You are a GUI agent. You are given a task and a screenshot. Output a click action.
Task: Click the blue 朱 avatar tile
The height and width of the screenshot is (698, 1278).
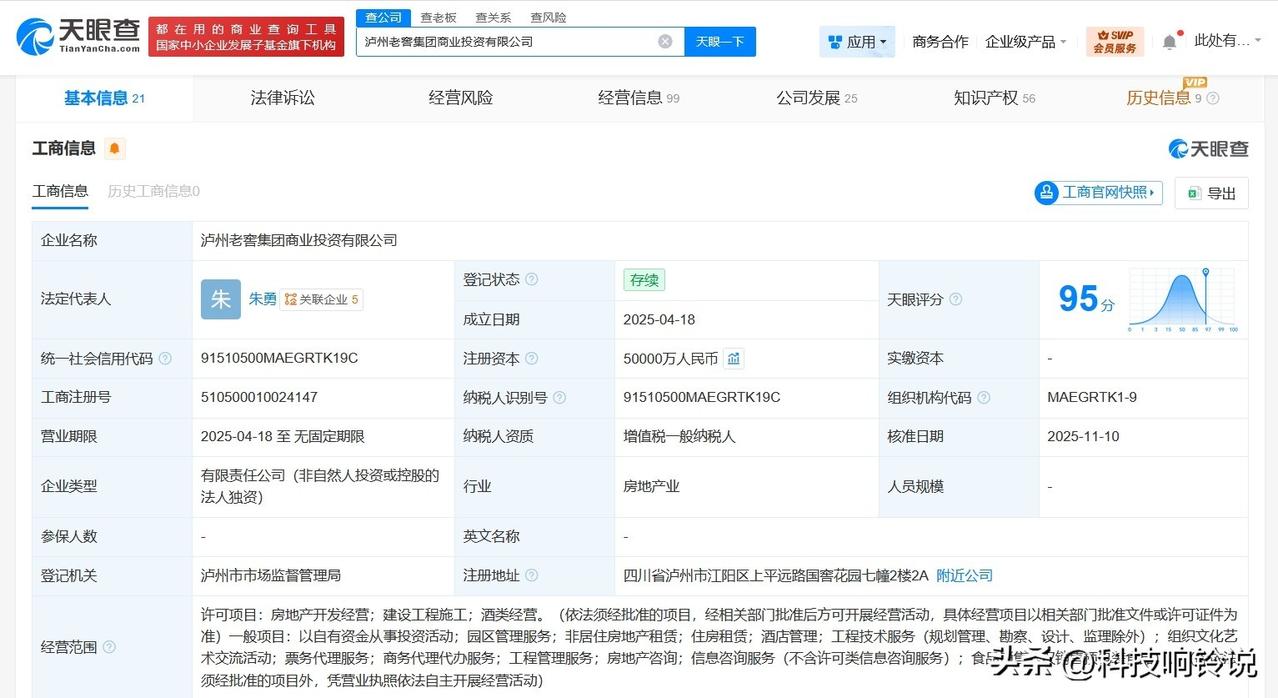(221, 299)
